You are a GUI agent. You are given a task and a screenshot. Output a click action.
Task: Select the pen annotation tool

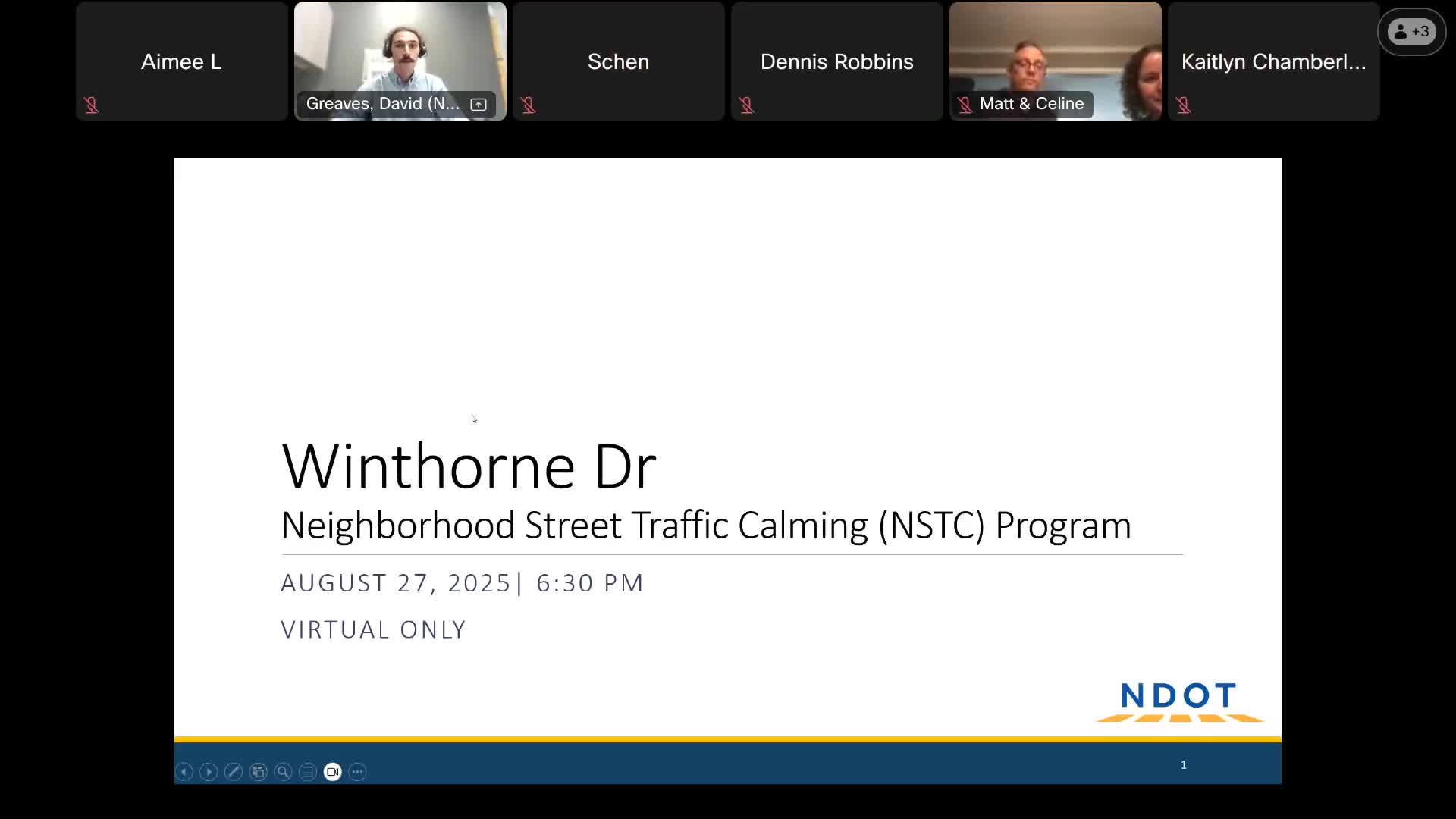(x=234, y=772)
